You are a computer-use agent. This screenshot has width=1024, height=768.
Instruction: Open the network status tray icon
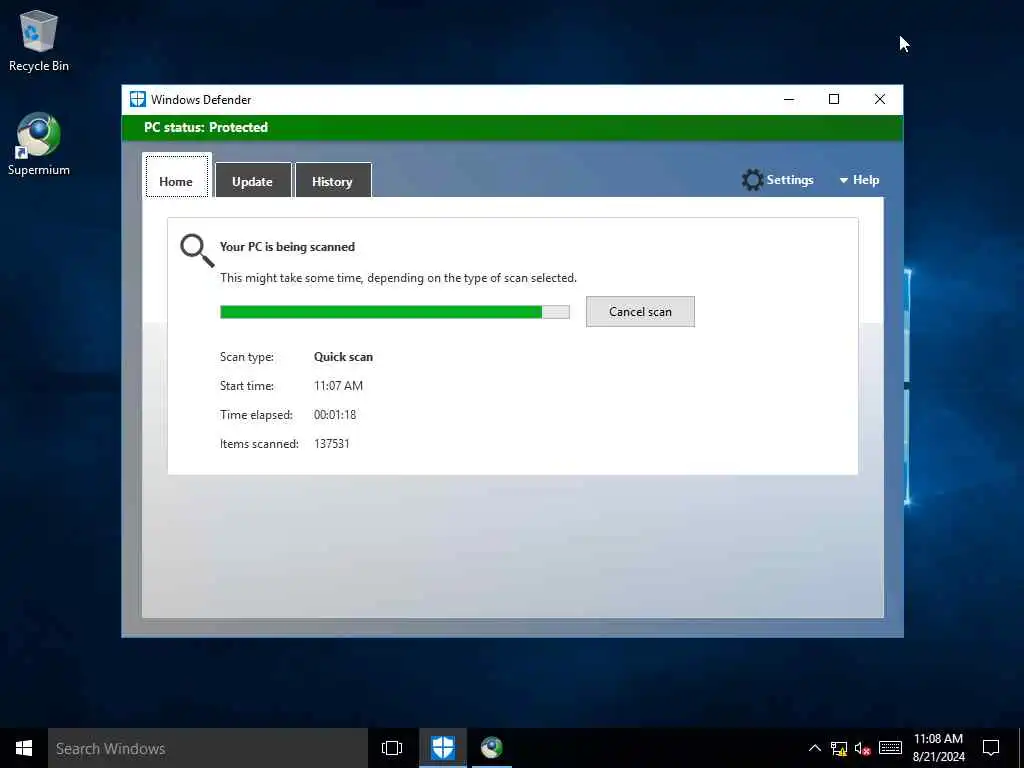[x=839, y=748]
